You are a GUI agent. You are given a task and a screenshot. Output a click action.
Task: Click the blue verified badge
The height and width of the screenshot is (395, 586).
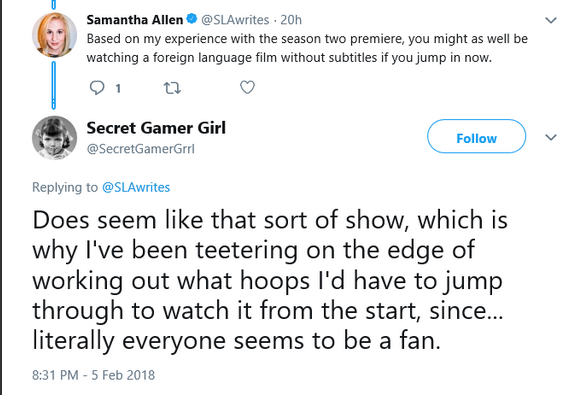click(x=192, y=18)
